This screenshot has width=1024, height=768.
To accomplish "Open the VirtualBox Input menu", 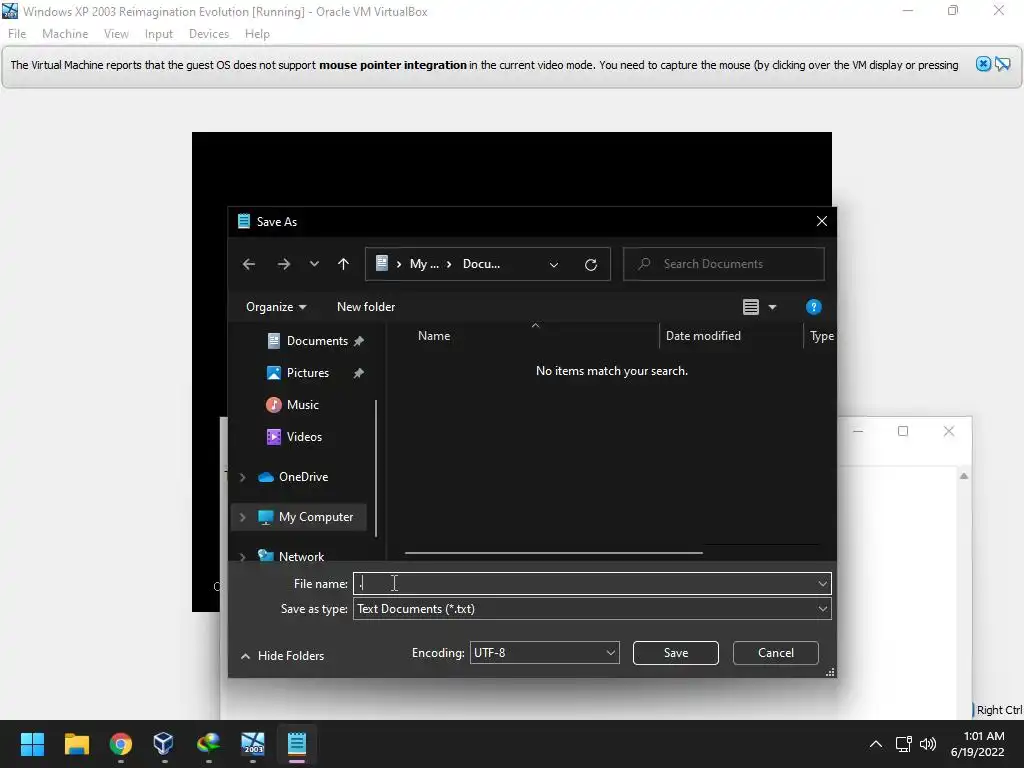I will pyautogui.click(x=159, y=33).
